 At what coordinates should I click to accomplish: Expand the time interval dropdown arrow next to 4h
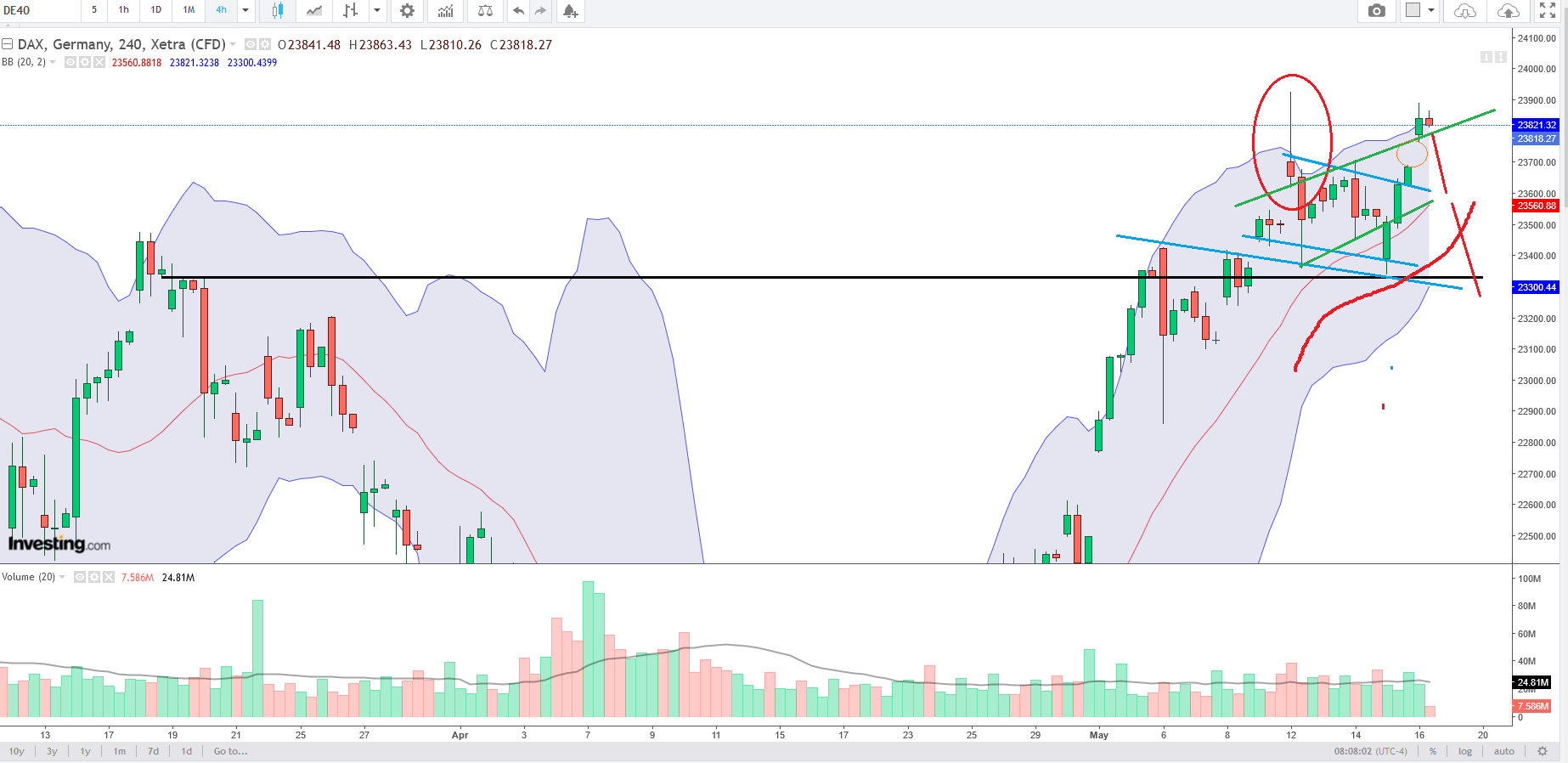(x=245, y=10)
